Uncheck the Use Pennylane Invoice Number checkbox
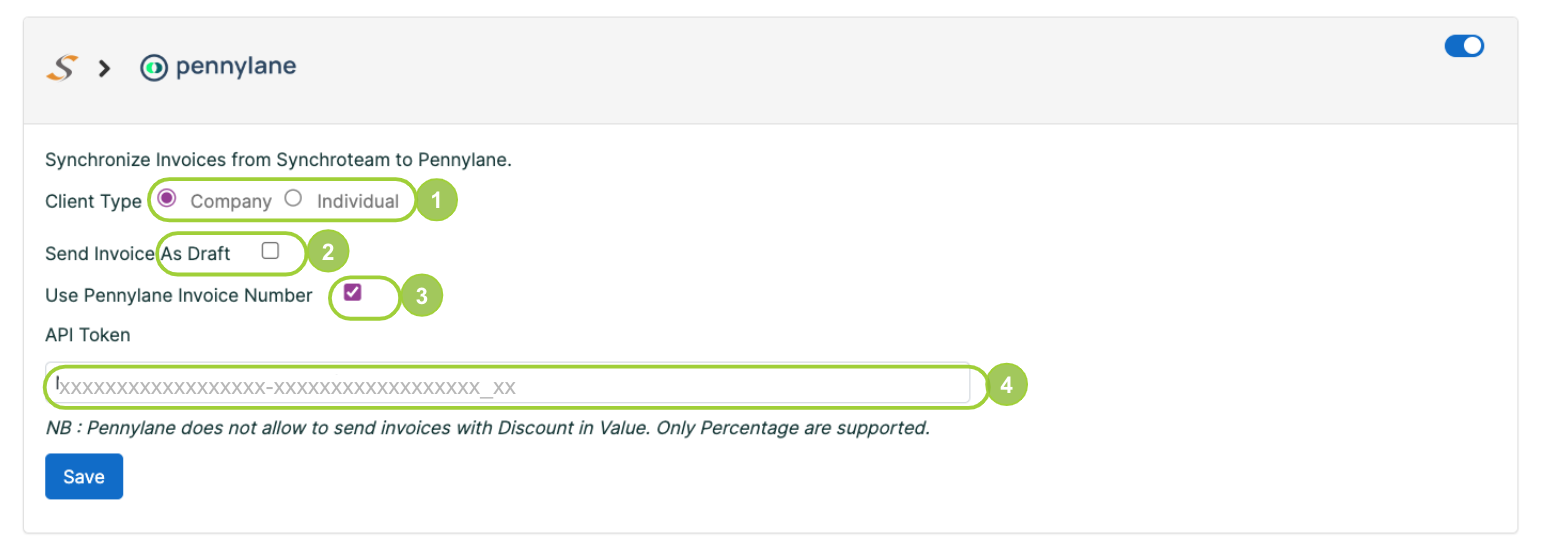 [x=352, y=292]
